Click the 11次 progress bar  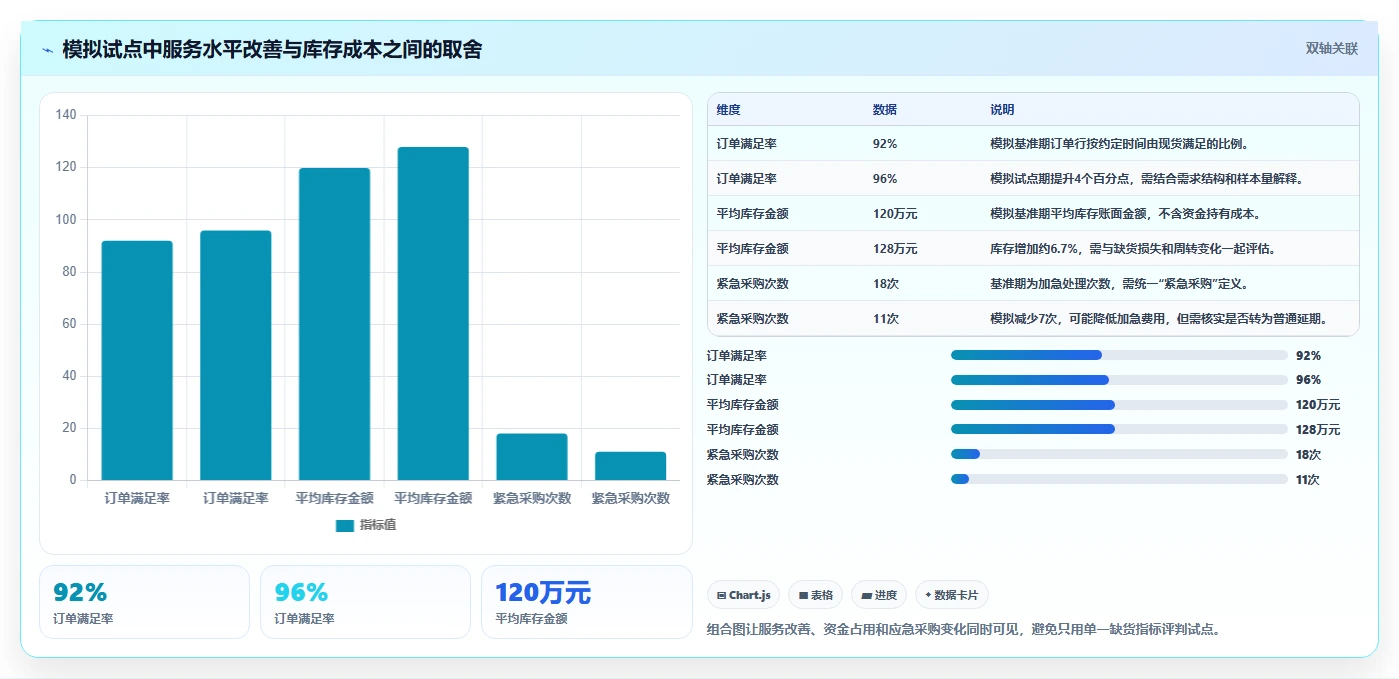point(1119,479)
